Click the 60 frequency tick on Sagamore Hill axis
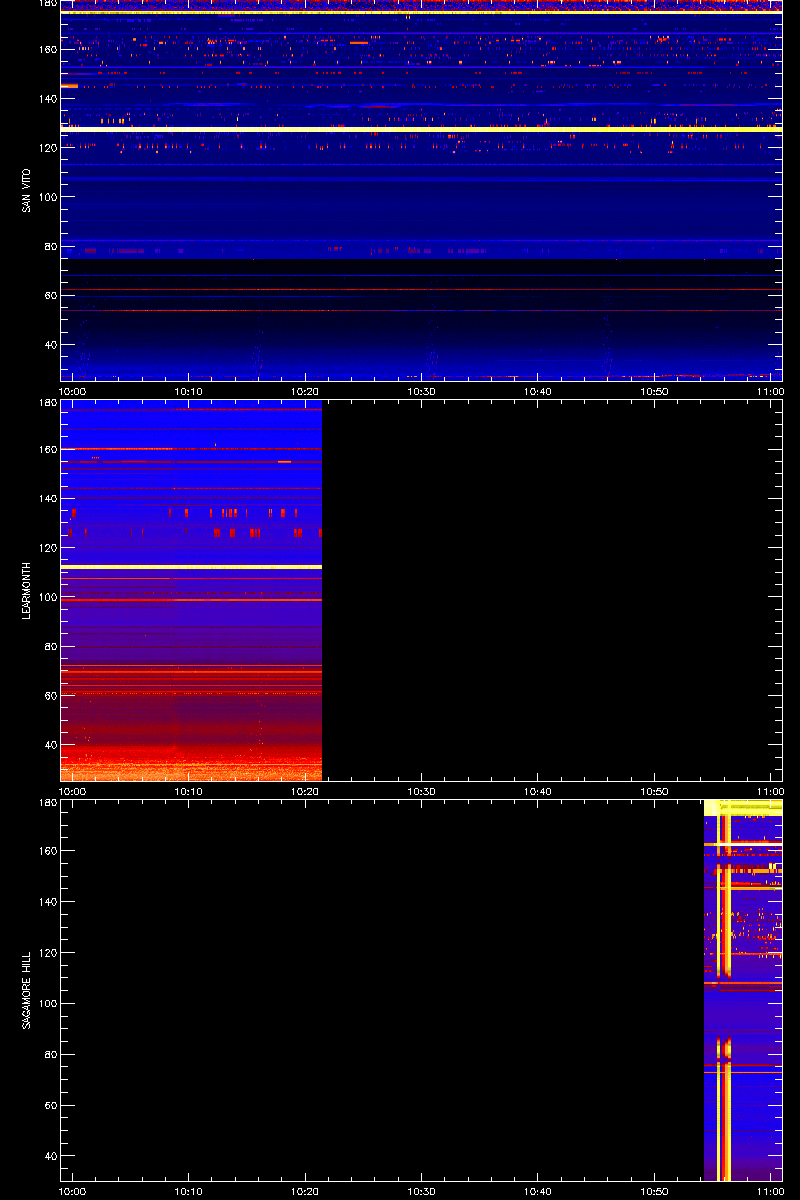The width and height of the screenshot is (800, 1200). (50, 1105)
